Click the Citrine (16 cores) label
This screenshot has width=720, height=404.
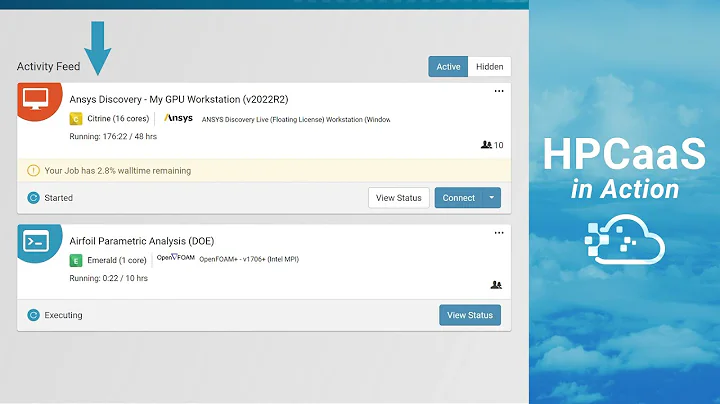(118, 118)
